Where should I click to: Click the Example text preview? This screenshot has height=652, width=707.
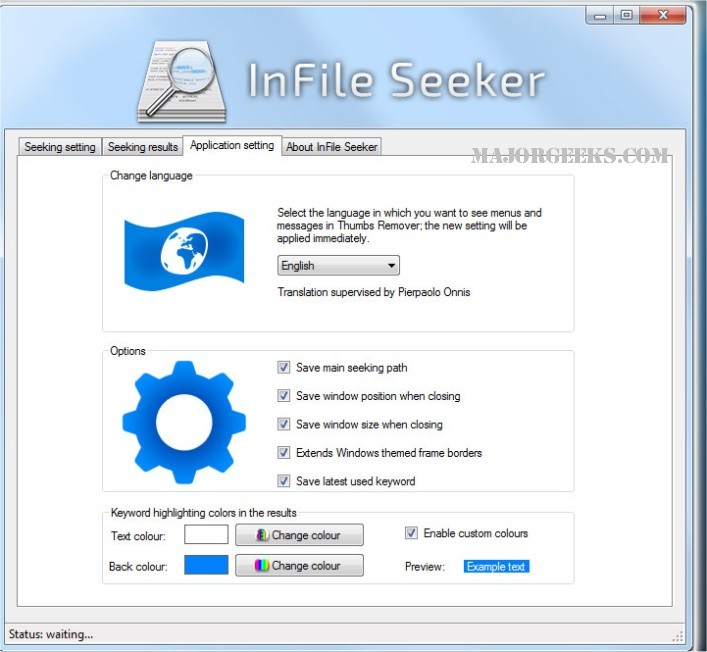[x=496, y=566]
